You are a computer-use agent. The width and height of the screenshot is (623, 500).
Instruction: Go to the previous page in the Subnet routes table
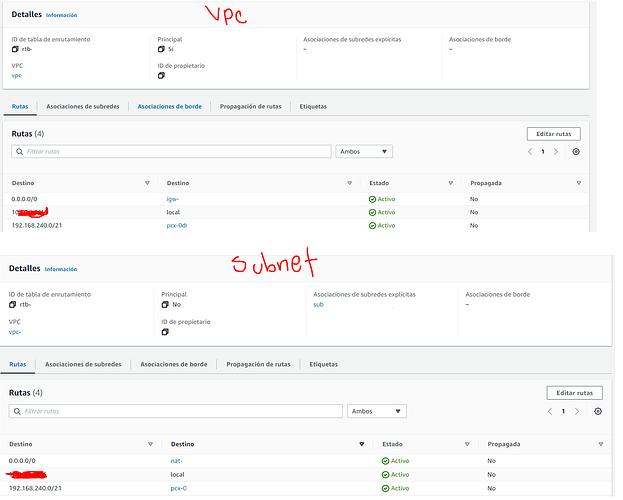click(550, 411)
